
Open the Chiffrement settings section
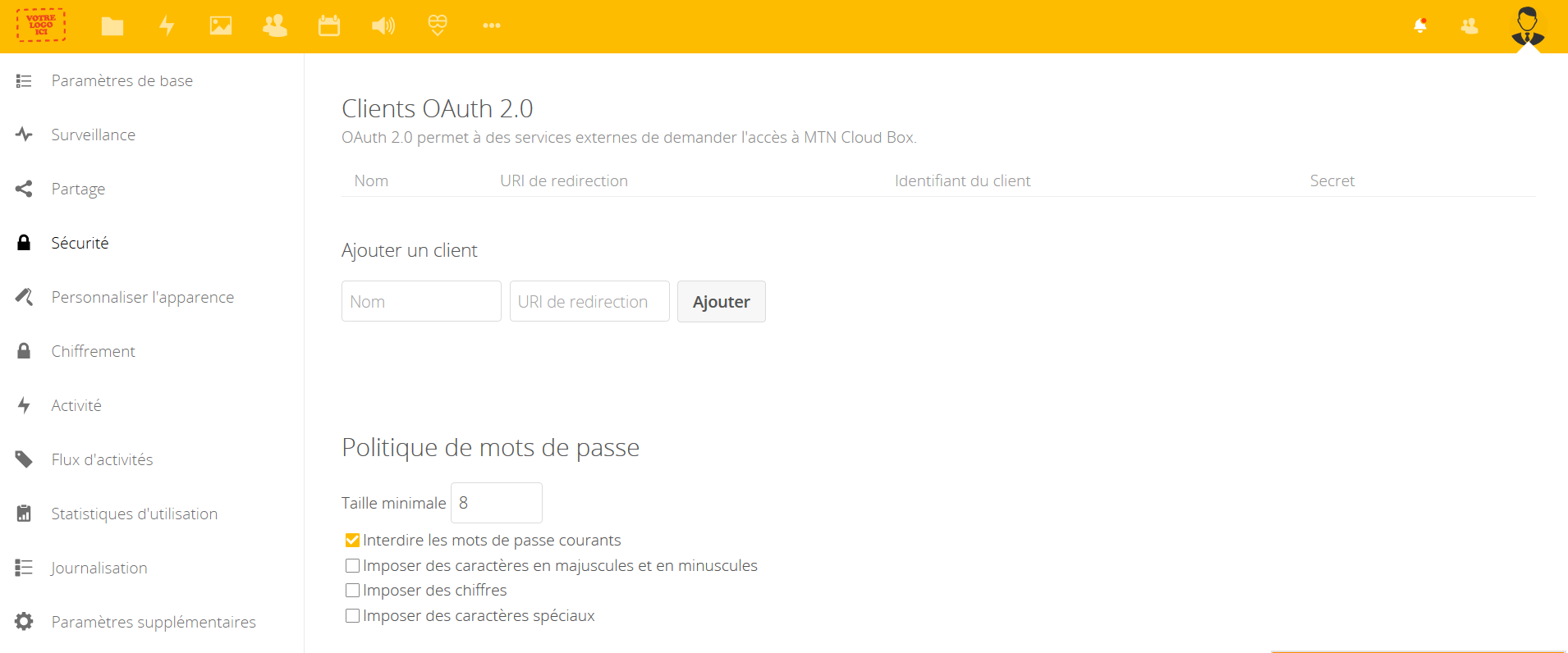94,352
